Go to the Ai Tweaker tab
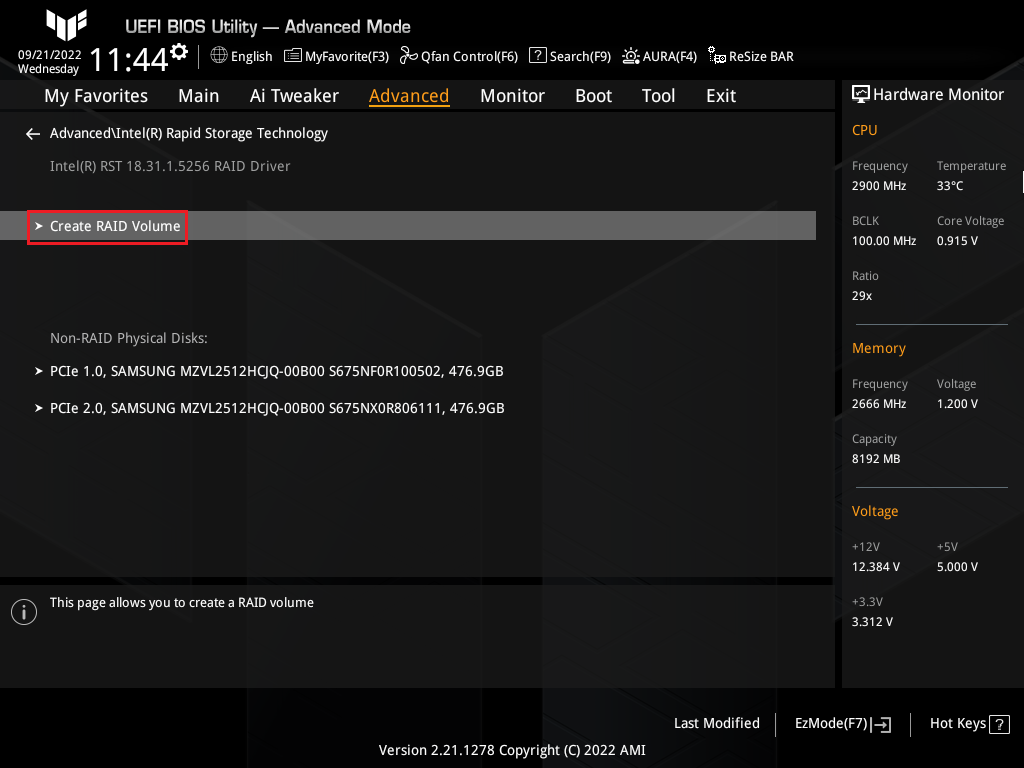This screenshot has height=768, width=1024. coord(294,96)
